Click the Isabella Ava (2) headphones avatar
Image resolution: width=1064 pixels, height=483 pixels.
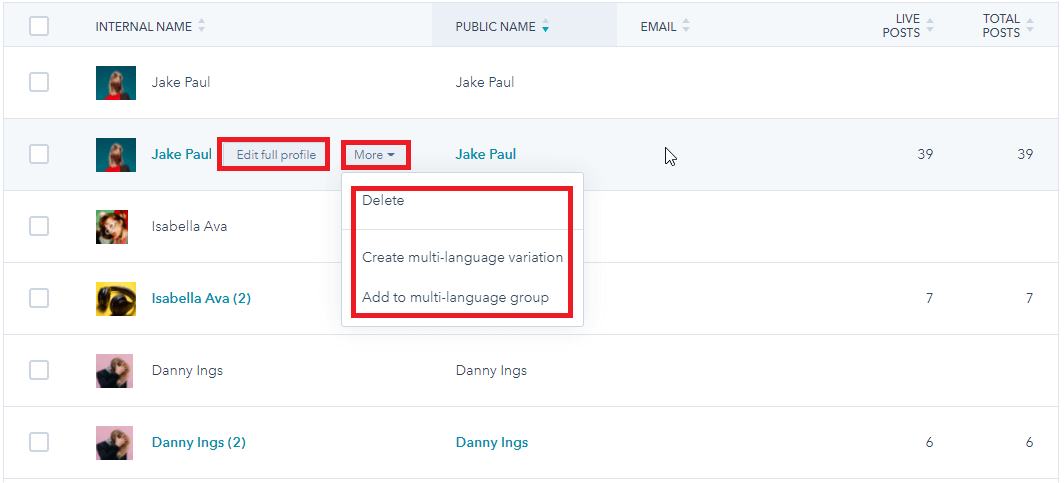[115, 298]
